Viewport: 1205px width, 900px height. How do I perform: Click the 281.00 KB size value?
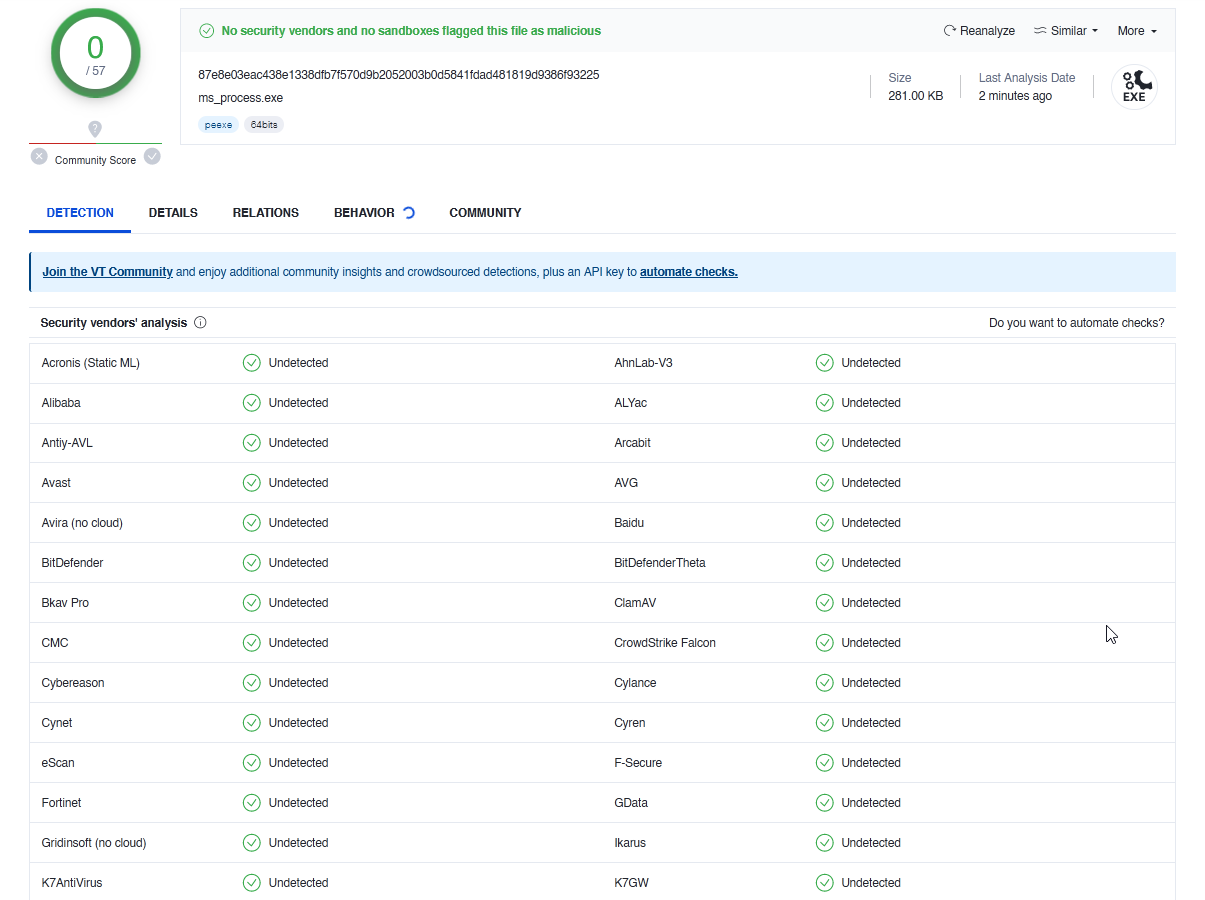click(915, 96)
